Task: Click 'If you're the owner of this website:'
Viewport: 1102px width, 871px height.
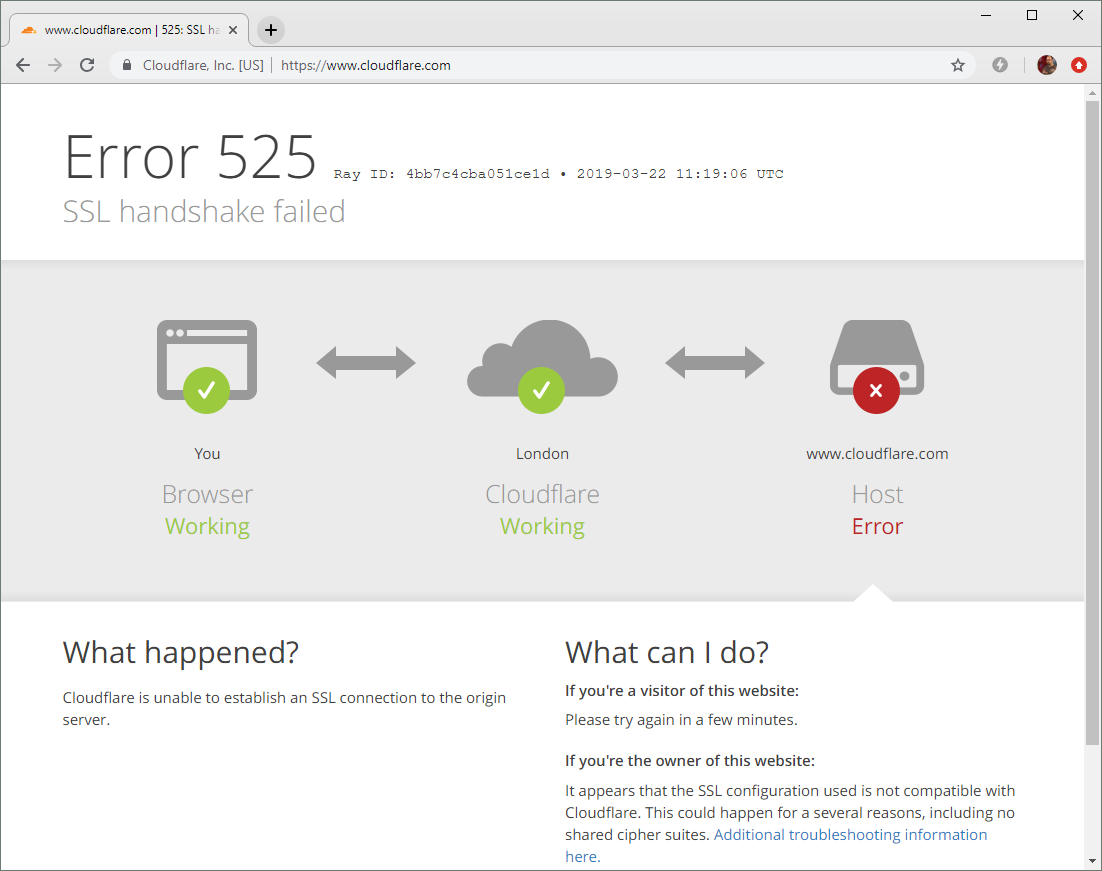Action: pos(690,761)
